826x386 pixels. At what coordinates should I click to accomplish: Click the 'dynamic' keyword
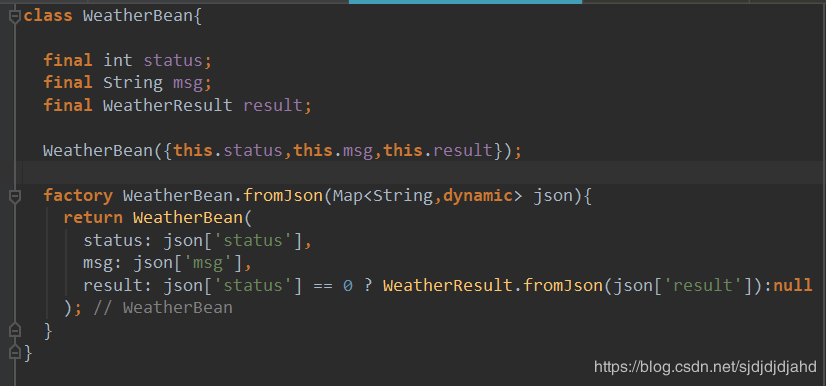pyautogui.click(x=478, y=195)
